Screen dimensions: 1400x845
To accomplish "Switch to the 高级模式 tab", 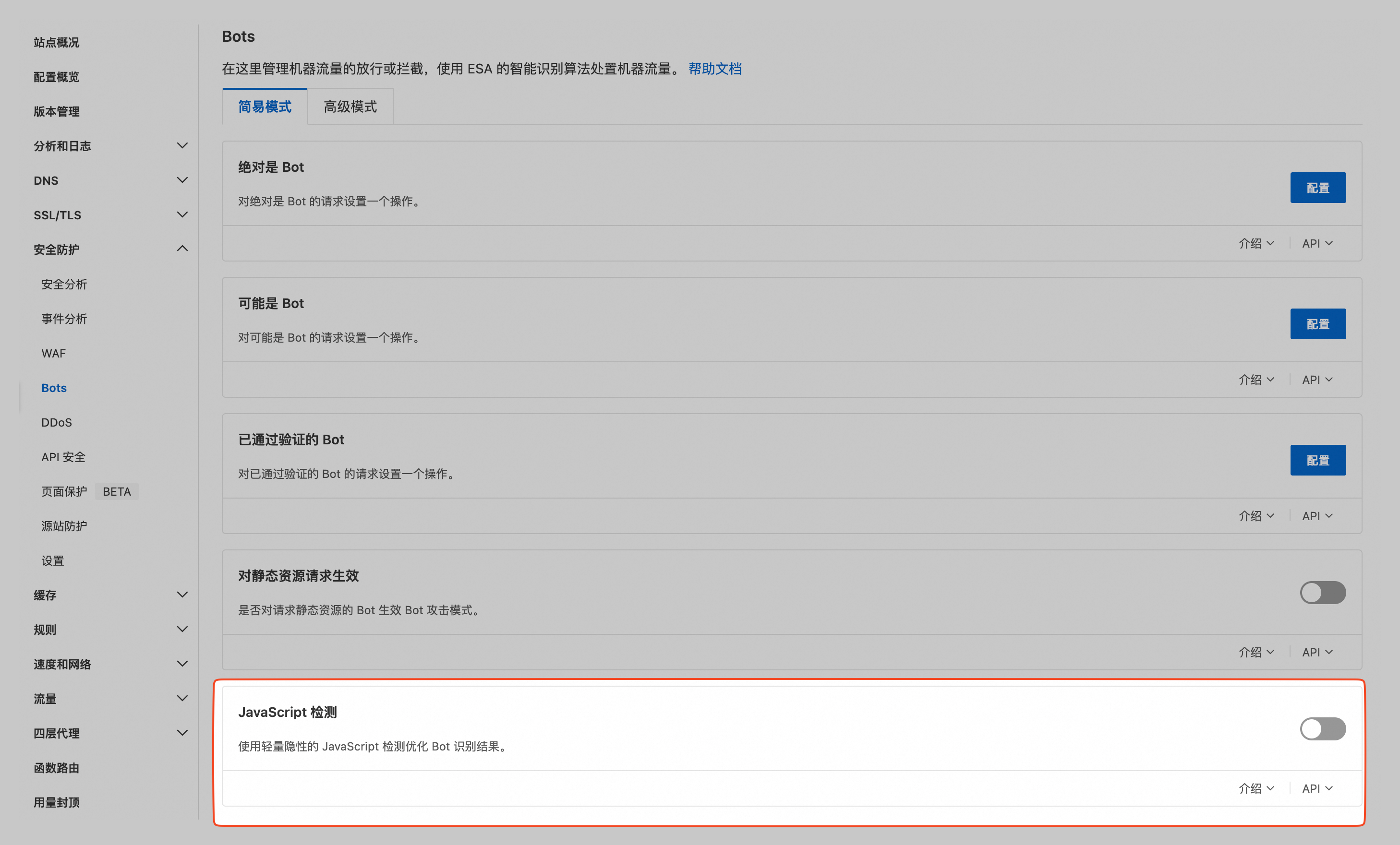I will 350,107.
